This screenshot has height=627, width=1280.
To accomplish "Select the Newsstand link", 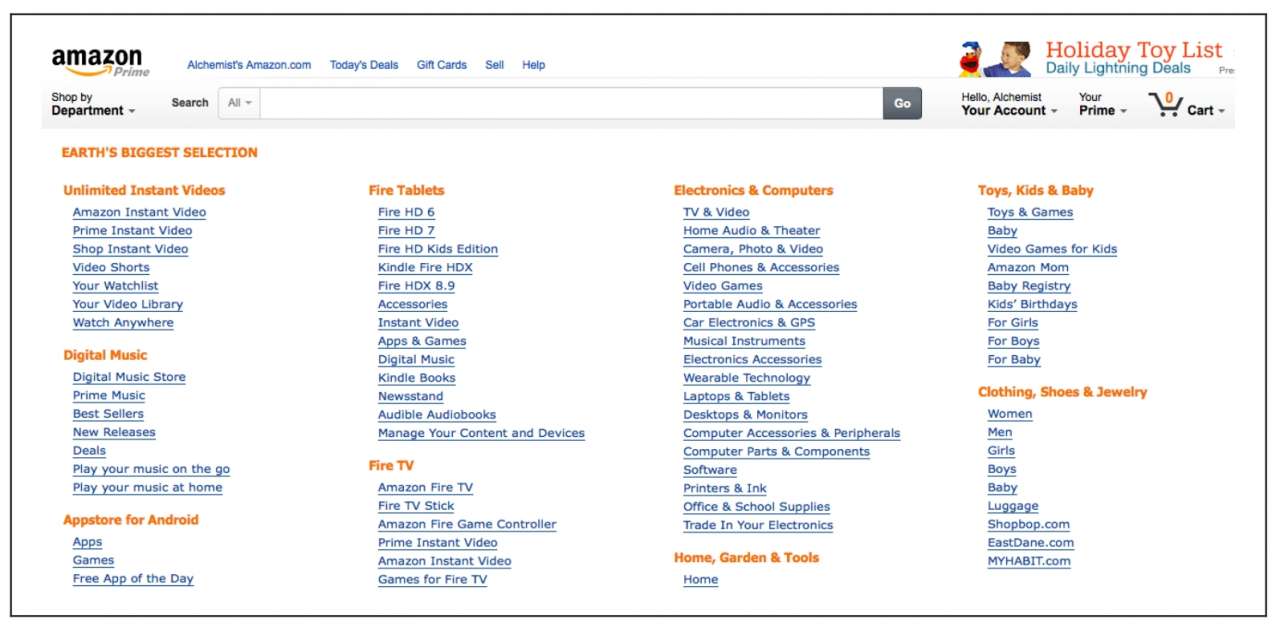I will click(410, 397).
